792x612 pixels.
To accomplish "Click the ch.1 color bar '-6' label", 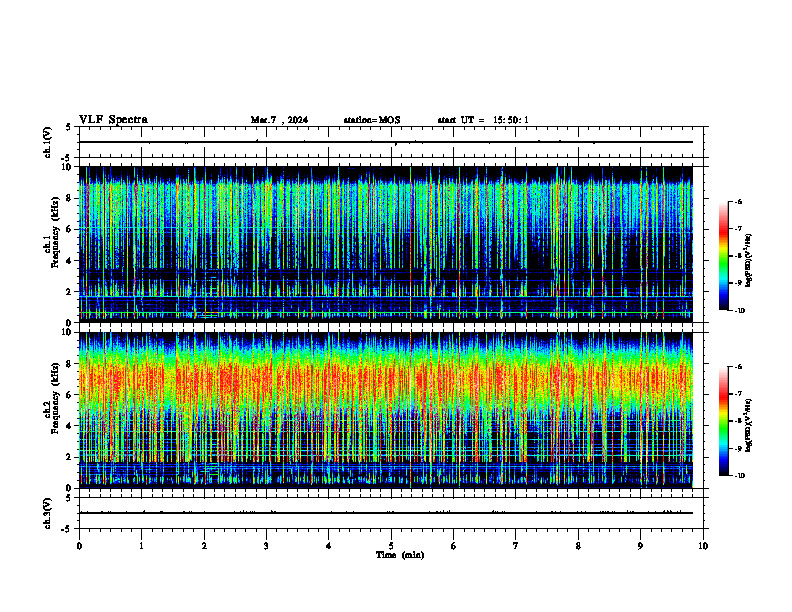I will click(738, 201).
